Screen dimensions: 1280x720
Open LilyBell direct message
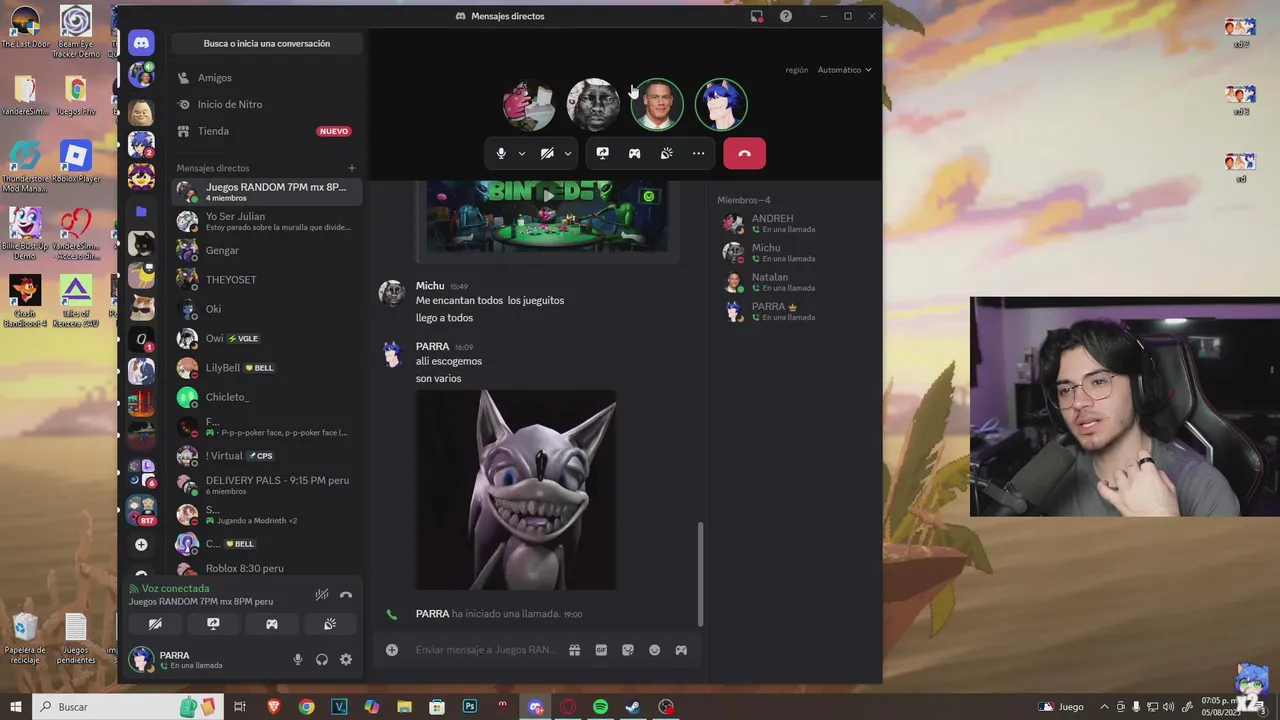[x=266, y=368]
